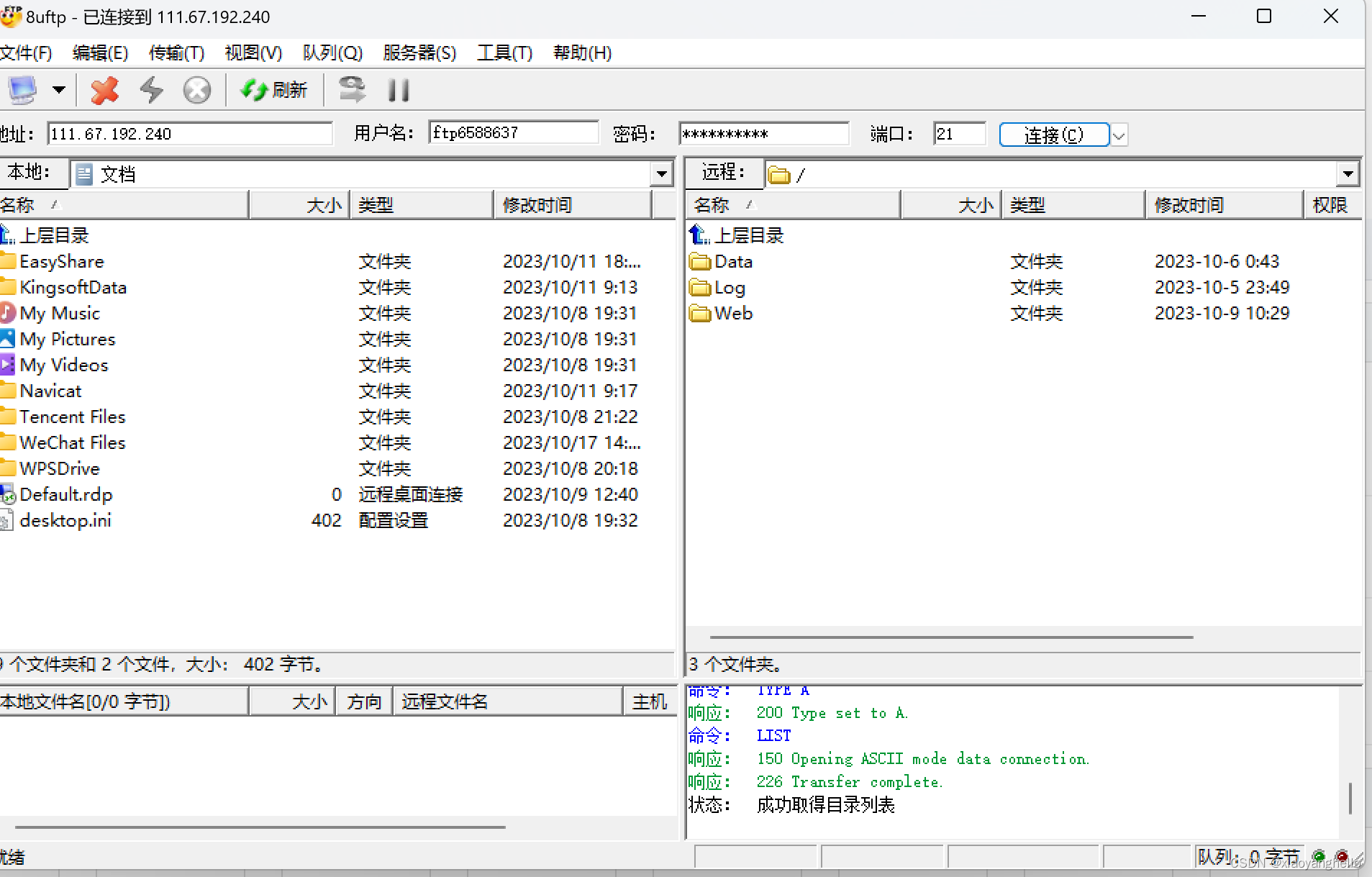The height and width of the screenshot is (877, 1372).
Task: Select the My Videos folder
Action: coord(55,365)
